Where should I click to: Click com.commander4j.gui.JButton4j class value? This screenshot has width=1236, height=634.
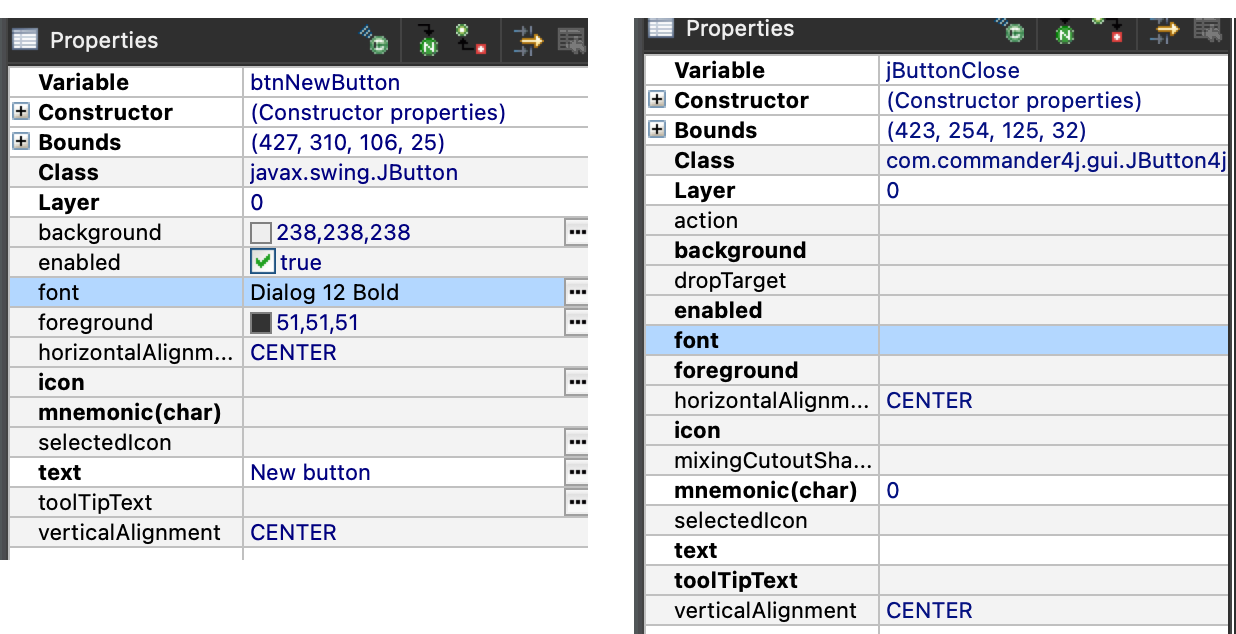(1056, 160)
